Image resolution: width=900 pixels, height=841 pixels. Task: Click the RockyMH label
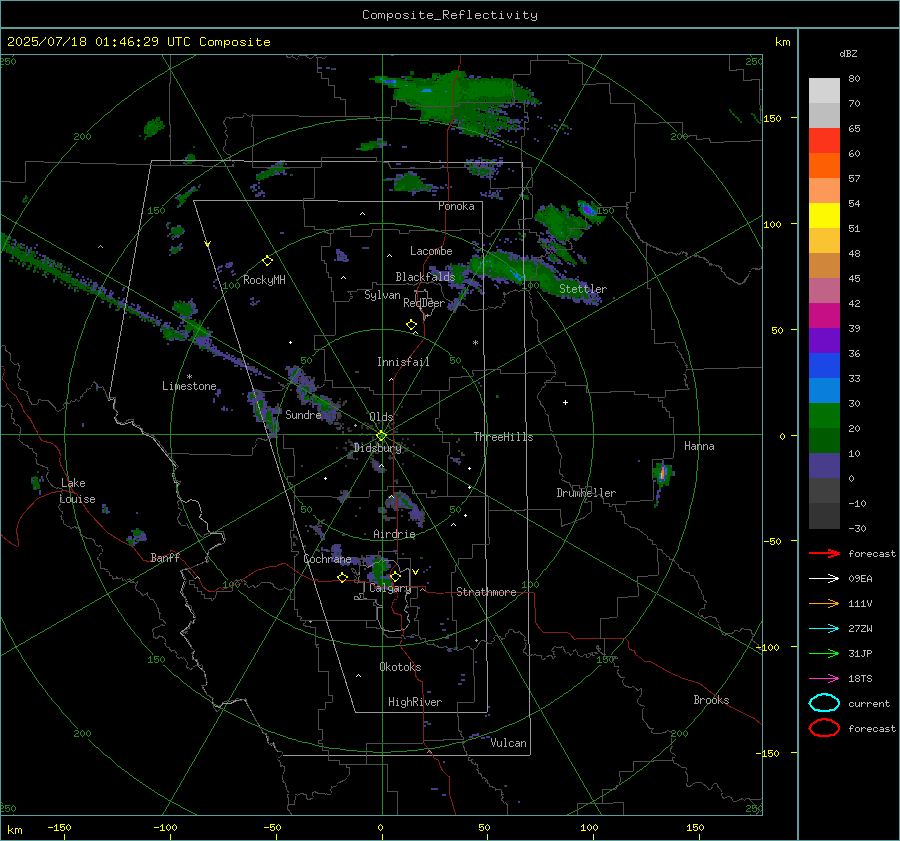[x=264, y=280]
